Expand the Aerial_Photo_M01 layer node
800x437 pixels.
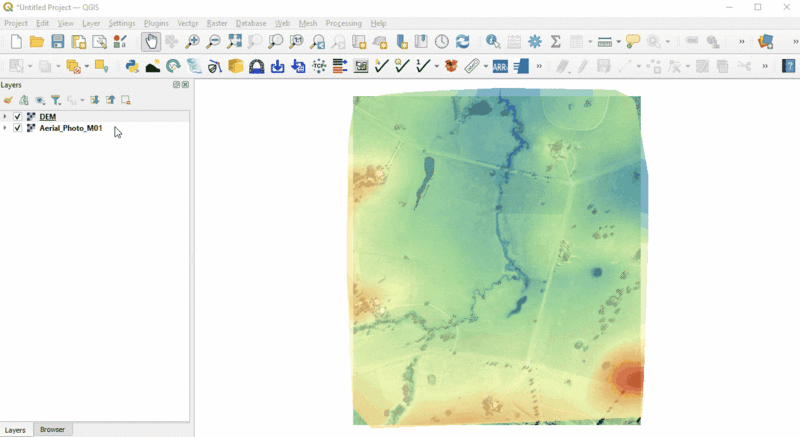(x=5, y=128)
